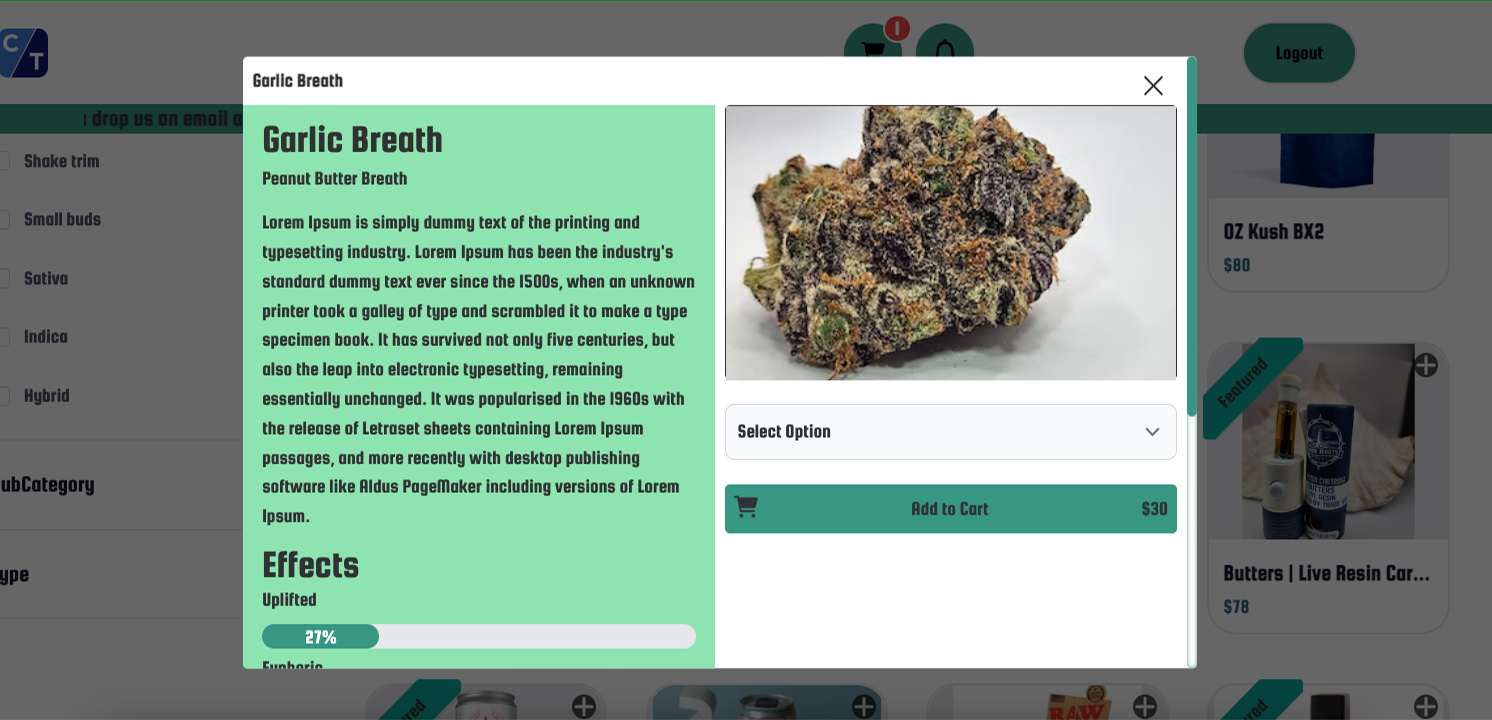This screenshot has height=720, width=1492.
Task: Click Add to Cart for $30
Action: tap(950, 509)
